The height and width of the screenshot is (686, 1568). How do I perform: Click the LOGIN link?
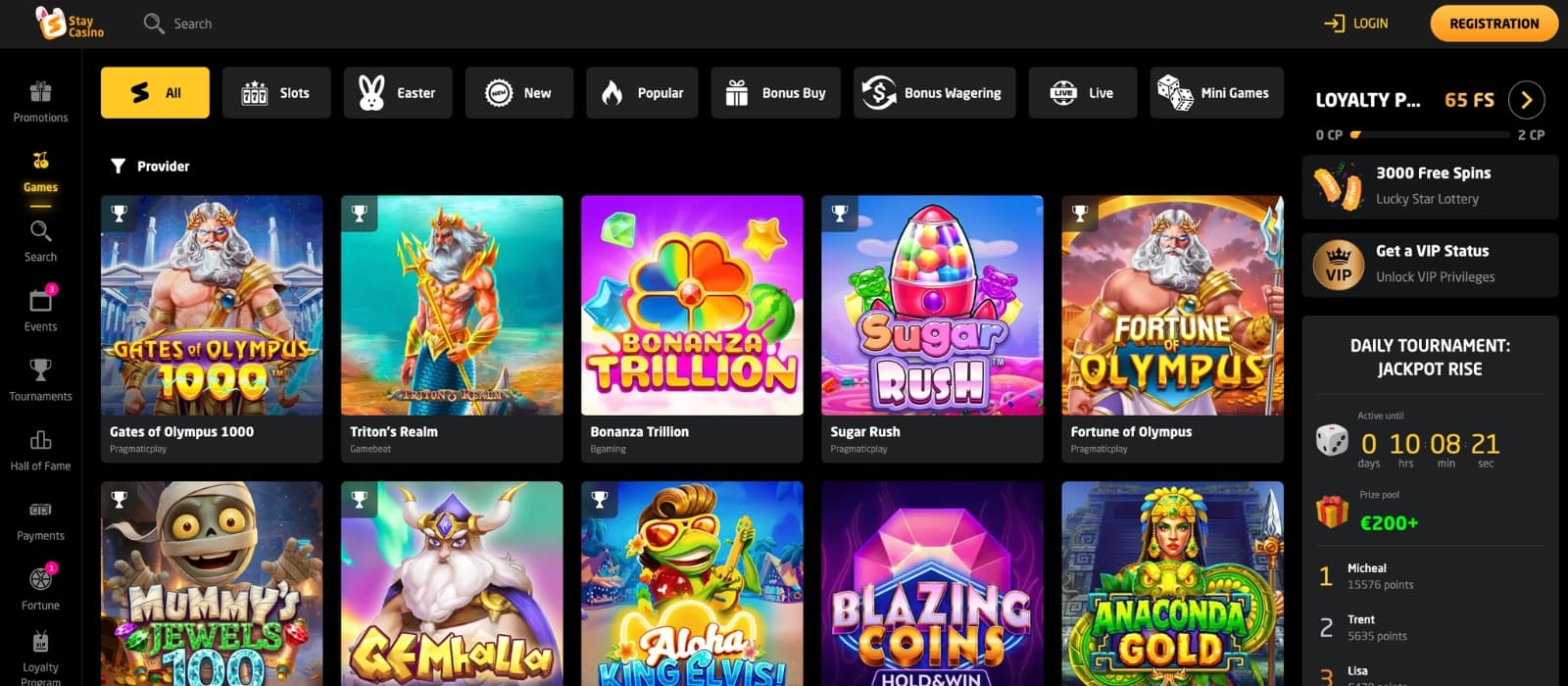click(1370, 24)
